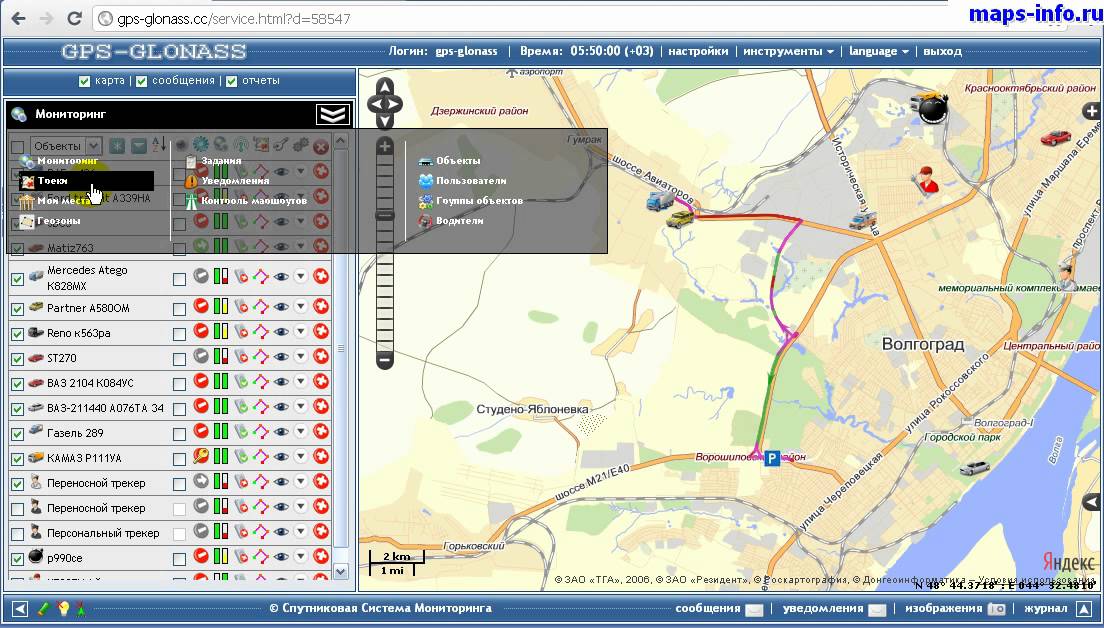Click the silver car marker near Городской парк
Screen dimensions: 1104x628
click(974, 467)
